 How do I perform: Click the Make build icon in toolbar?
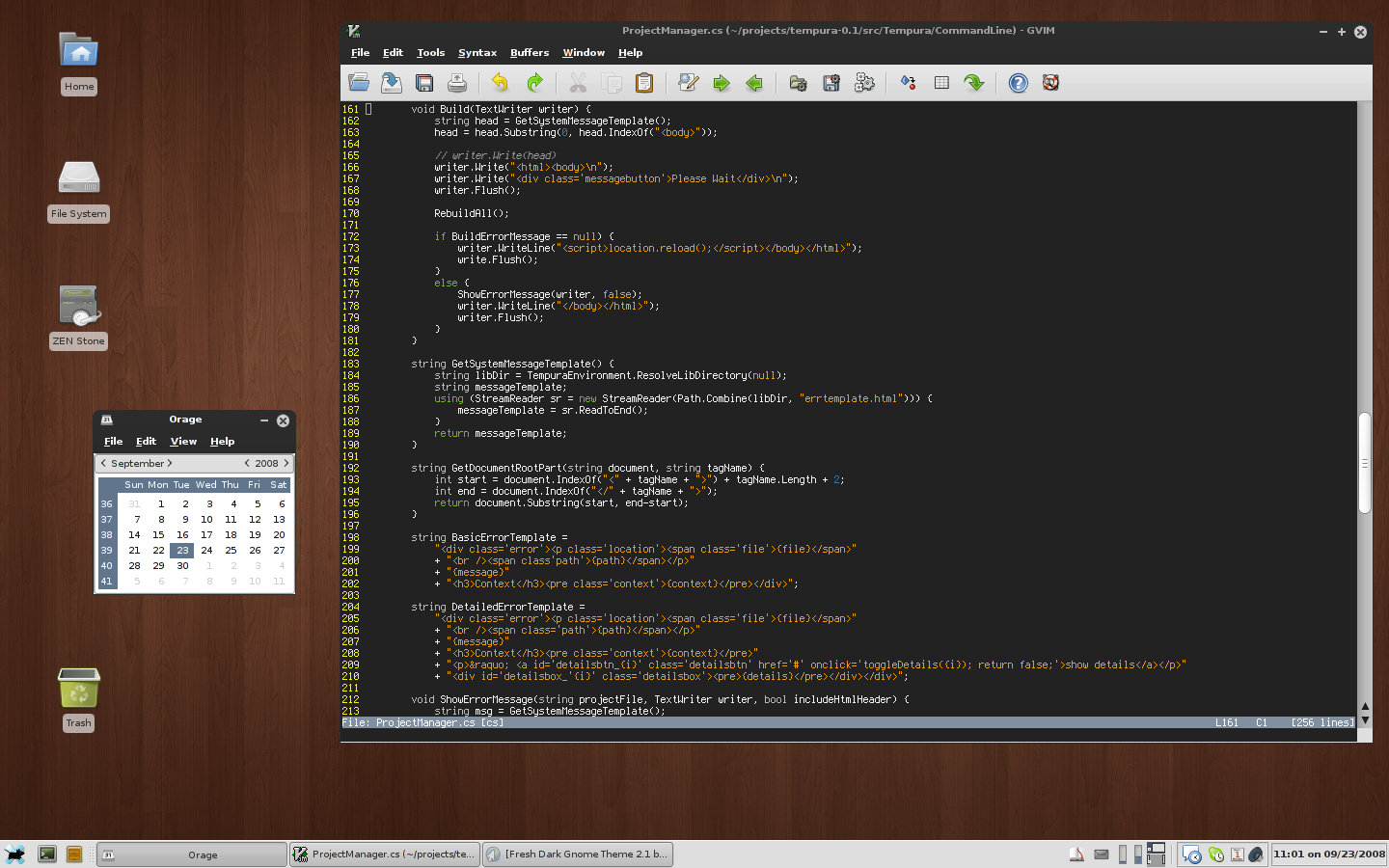click(909, 83)
